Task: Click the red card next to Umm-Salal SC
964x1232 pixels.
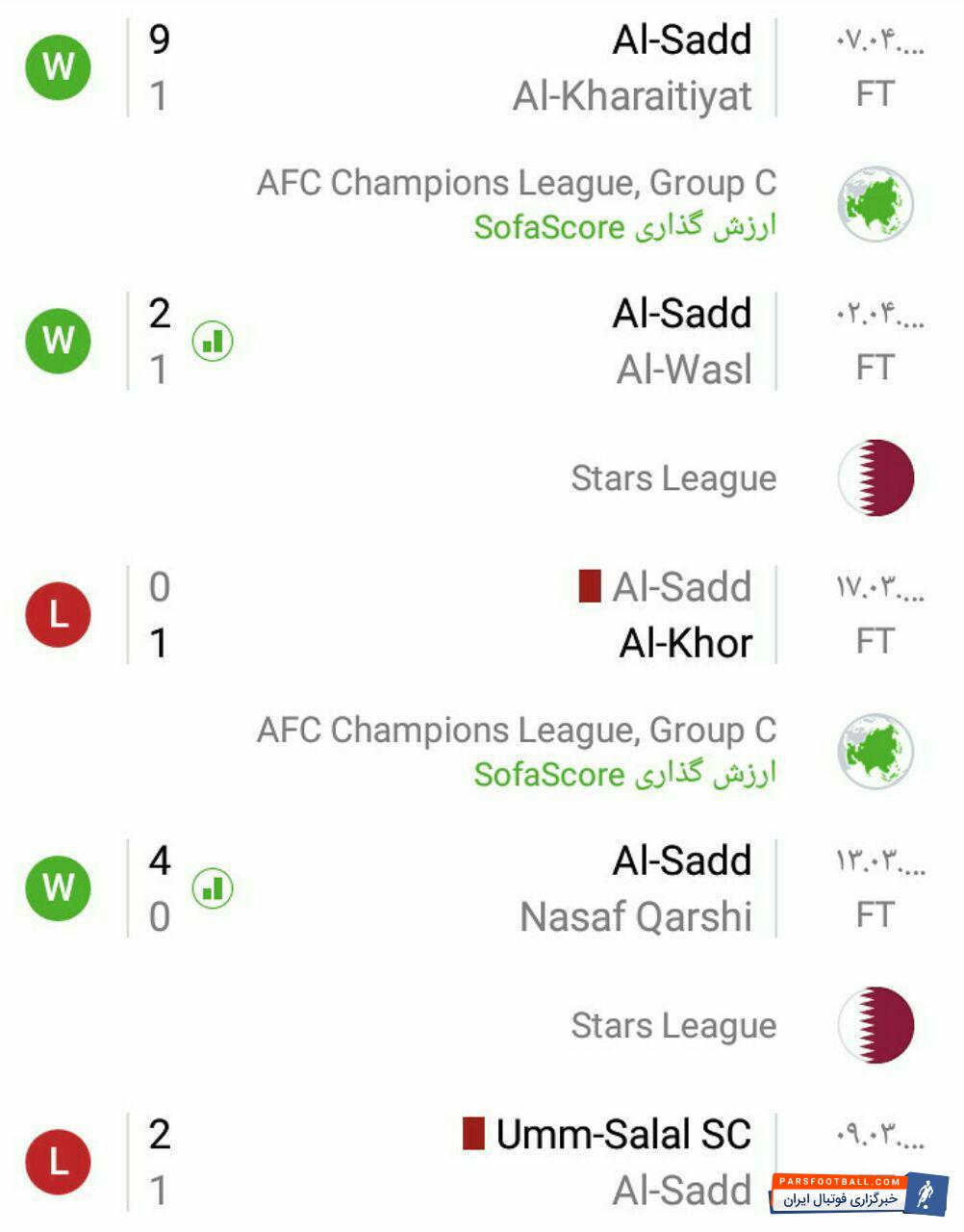Action: tap(472, 1133)
